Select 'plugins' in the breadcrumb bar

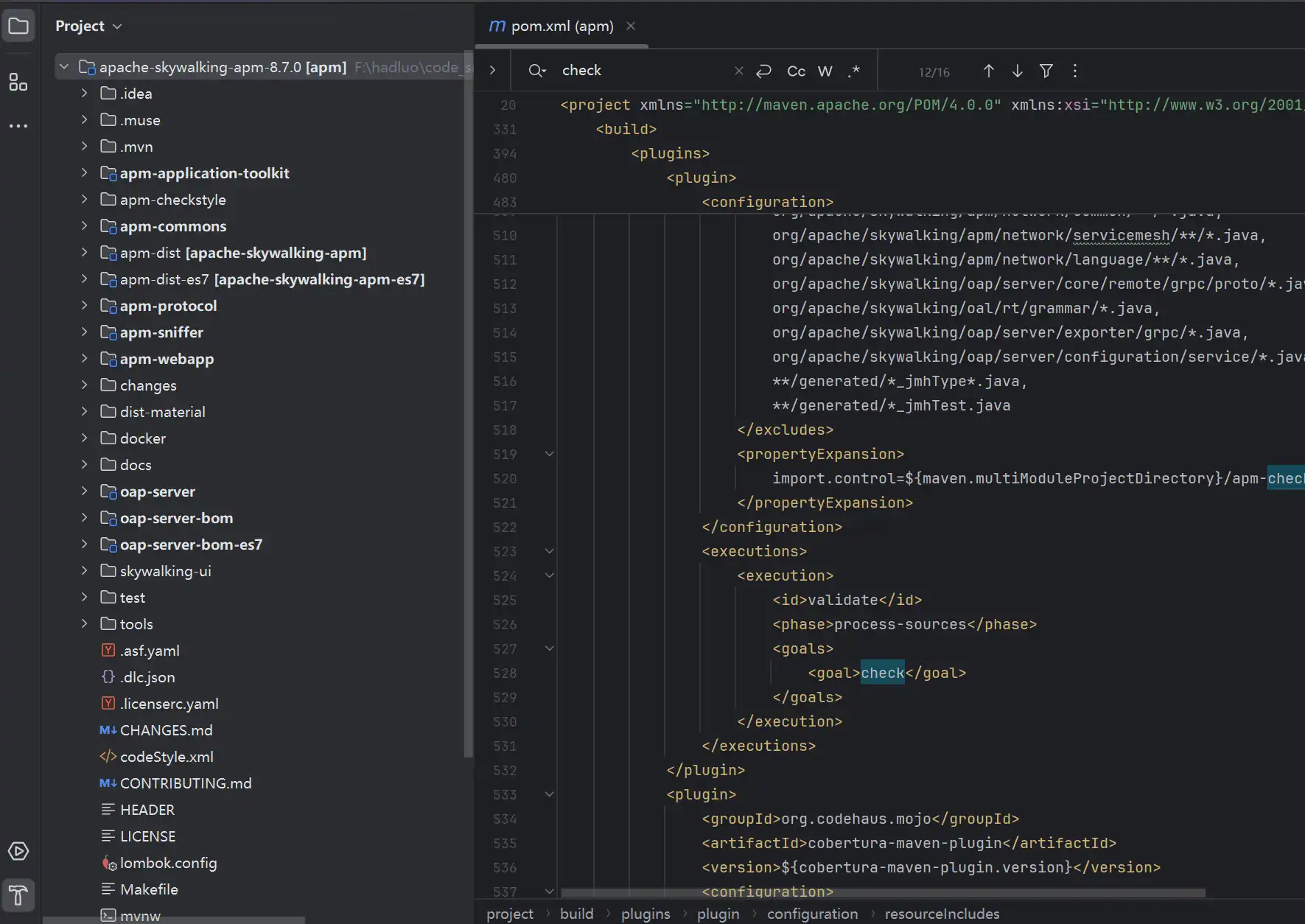[x=645, y=914]
